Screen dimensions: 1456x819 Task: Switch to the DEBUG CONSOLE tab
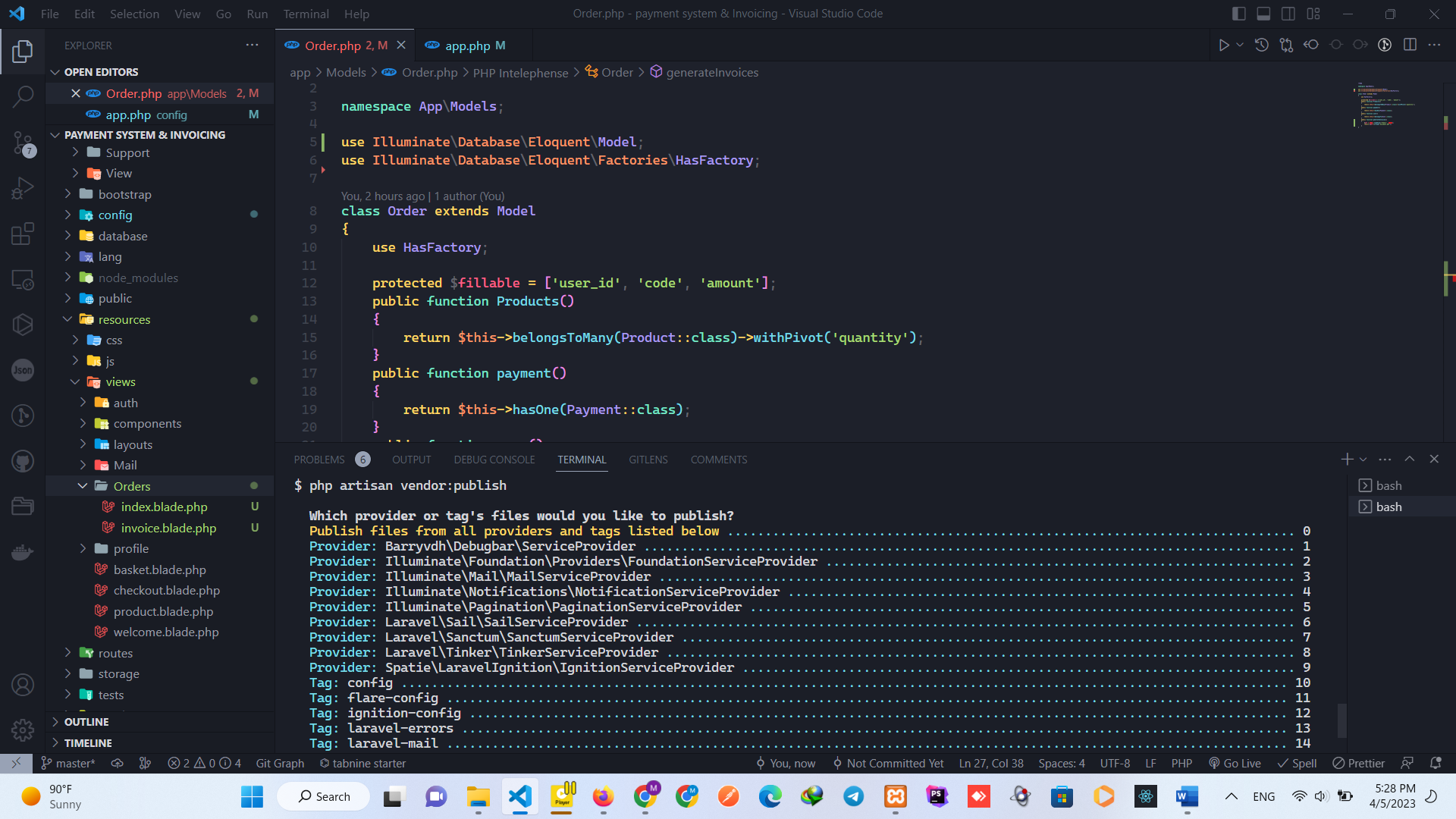coord(494,460)
